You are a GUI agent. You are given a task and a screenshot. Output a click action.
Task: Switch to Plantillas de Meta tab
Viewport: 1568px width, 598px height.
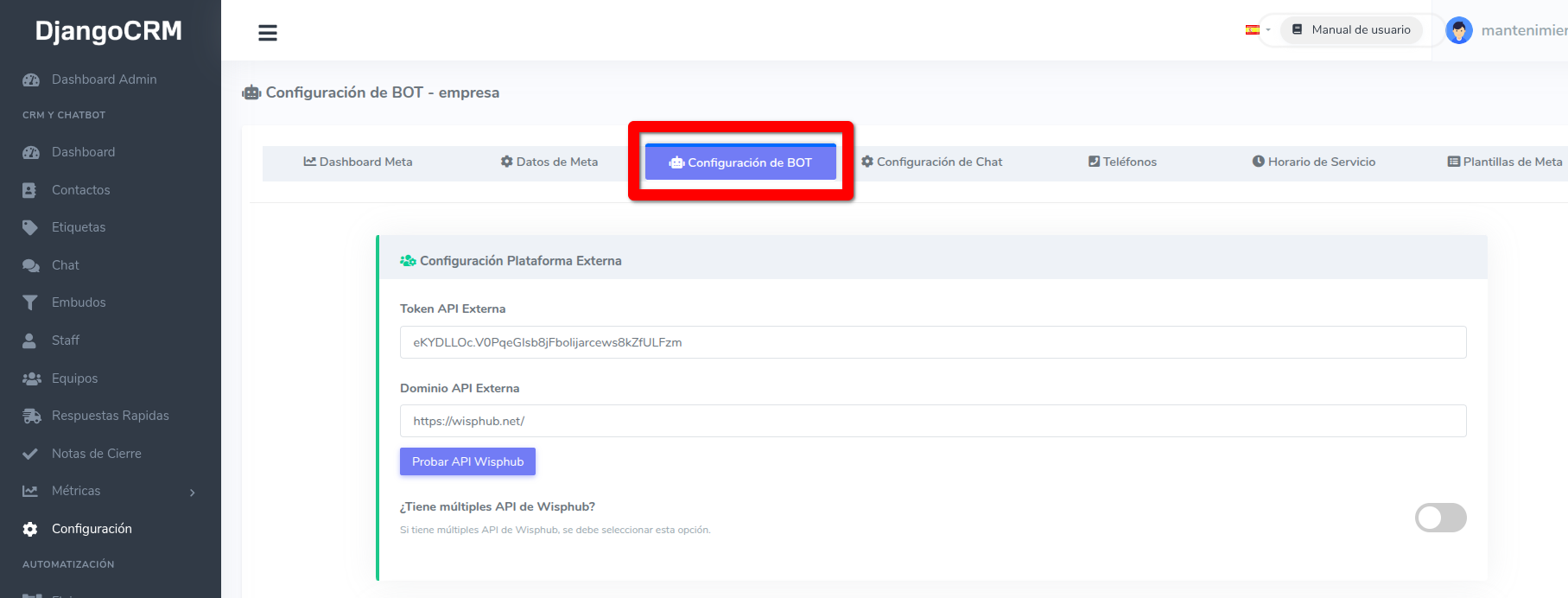tap(1506, 162)
